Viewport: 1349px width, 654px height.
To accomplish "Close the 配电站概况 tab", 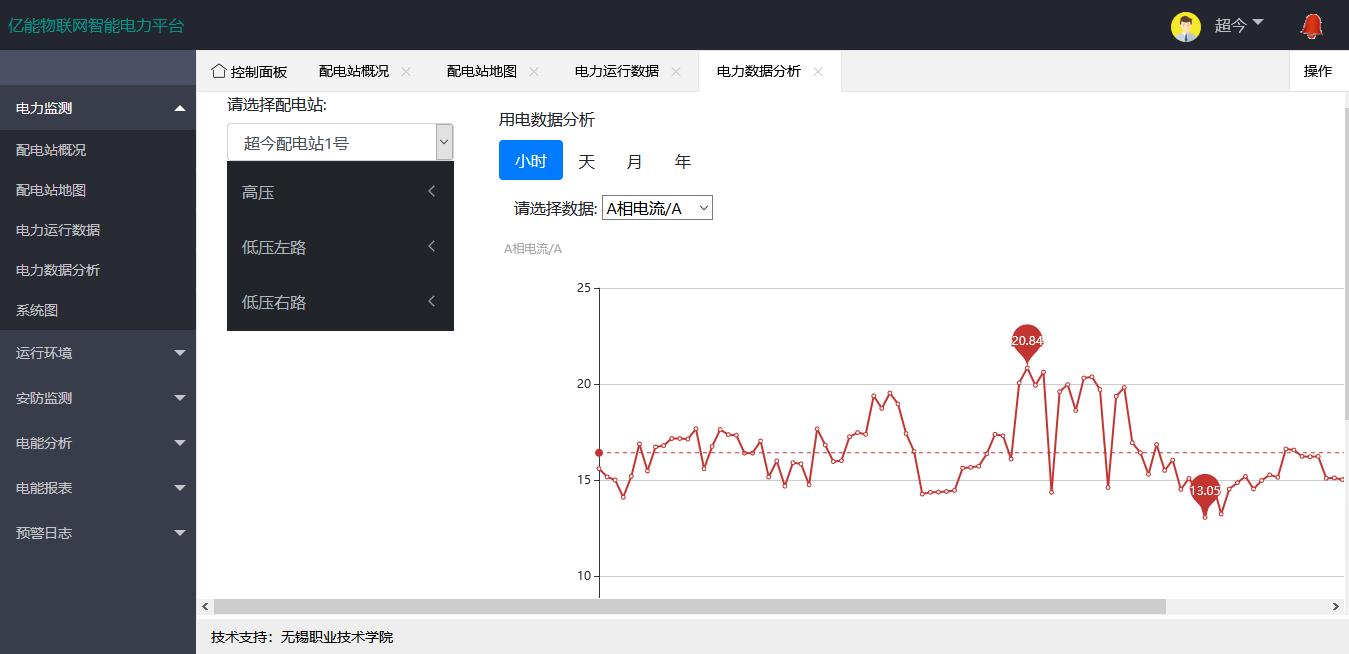I will (406, 71).
